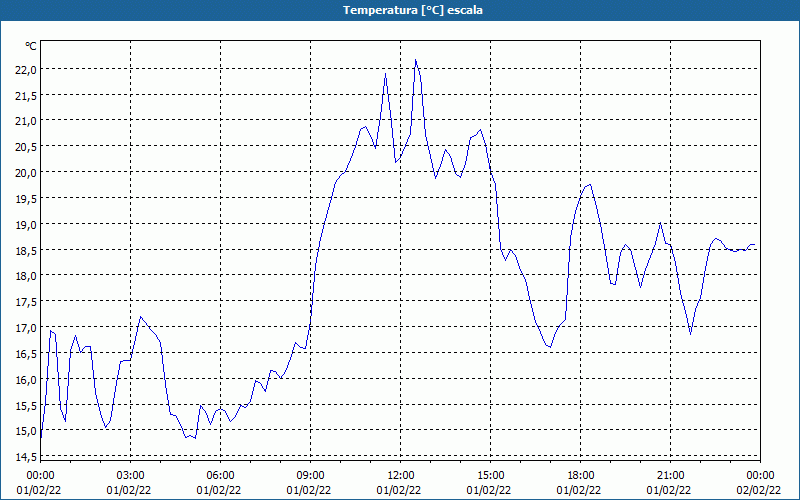Click the 01/02/22 date under 12:00

(399, 490)
